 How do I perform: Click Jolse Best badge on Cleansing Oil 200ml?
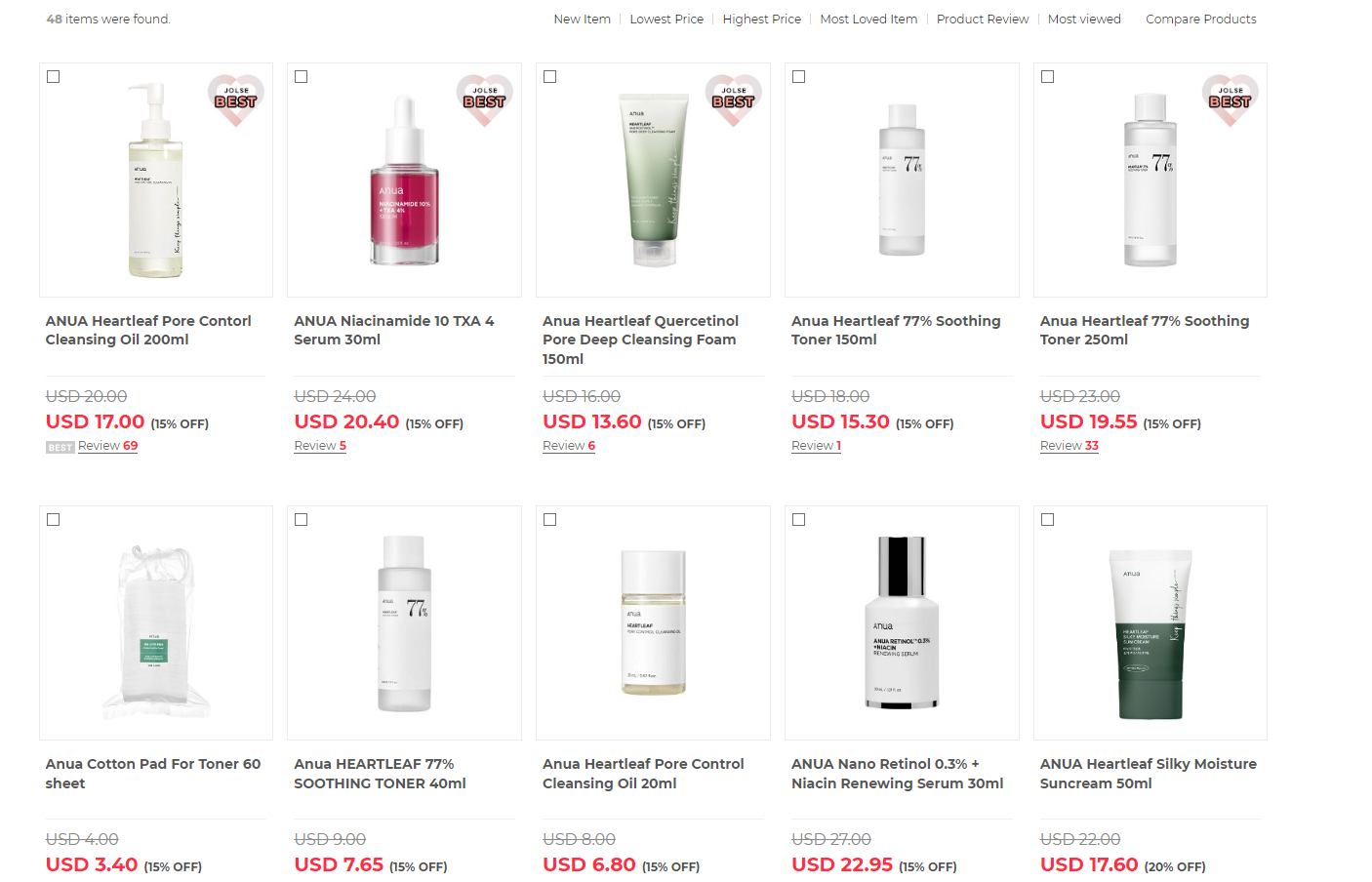pos(236,100)
